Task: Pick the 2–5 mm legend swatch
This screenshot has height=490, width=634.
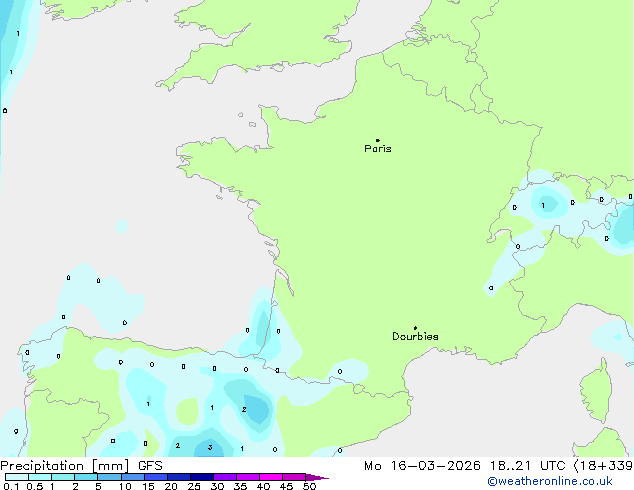Action: click(86, 477)
